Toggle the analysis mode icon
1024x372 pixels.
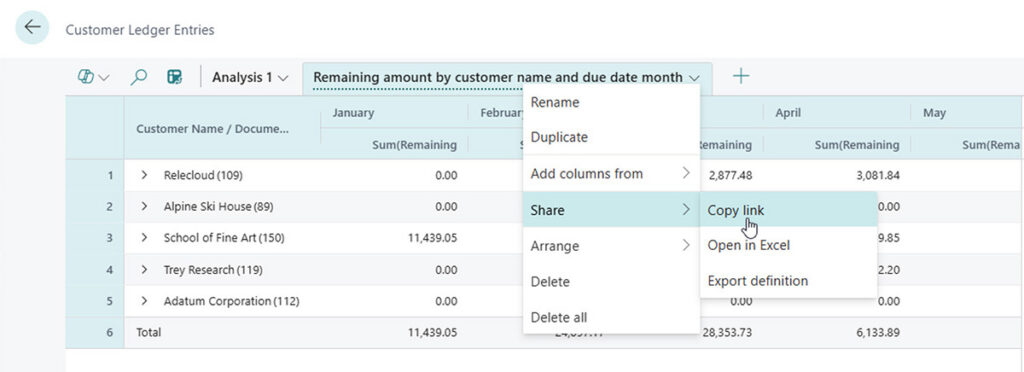174,77
